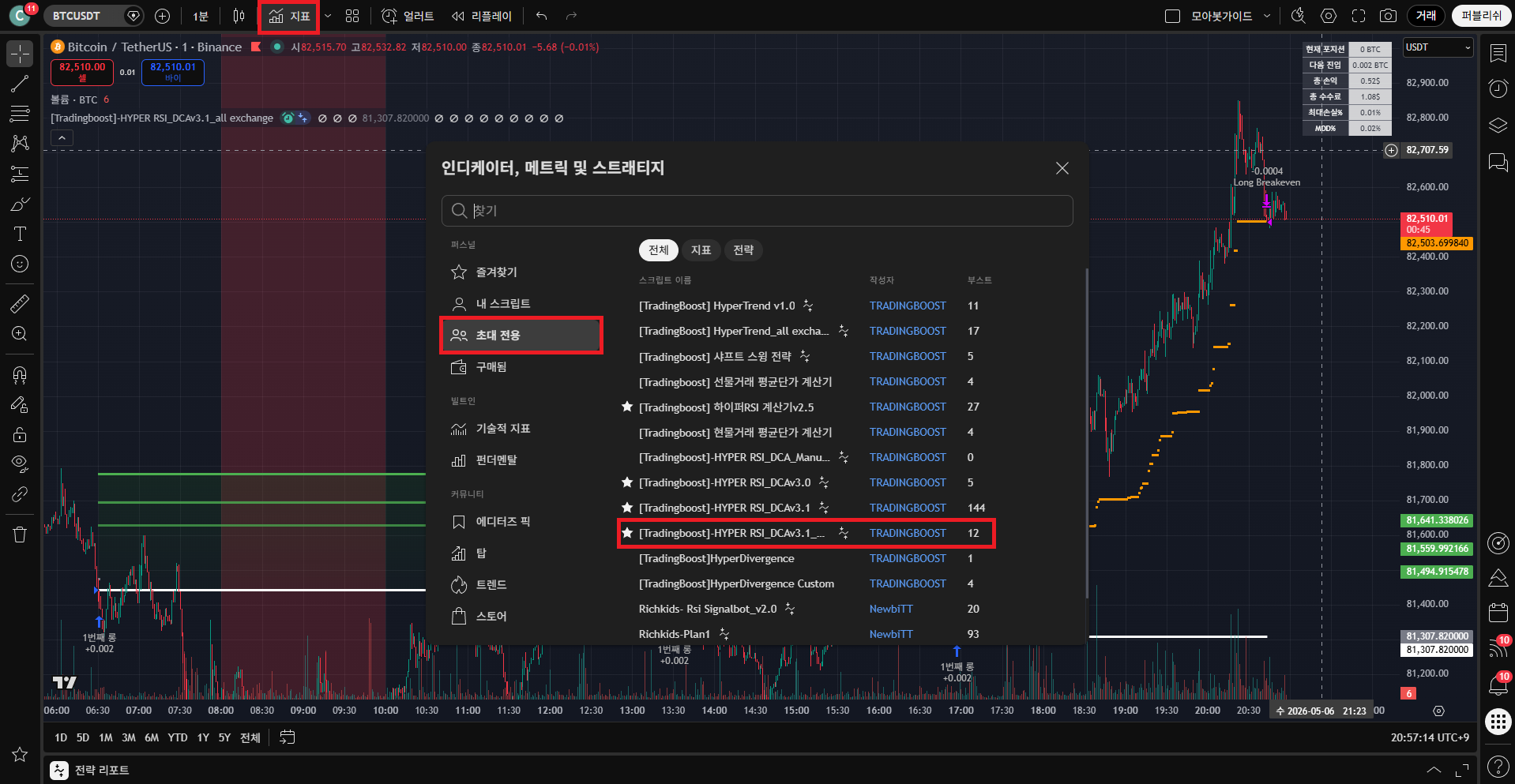Image resolution: width=1515 pixels, height=784 pixels.
Task: Toggle magnet mode for drawings
Action: coord(20,375)
